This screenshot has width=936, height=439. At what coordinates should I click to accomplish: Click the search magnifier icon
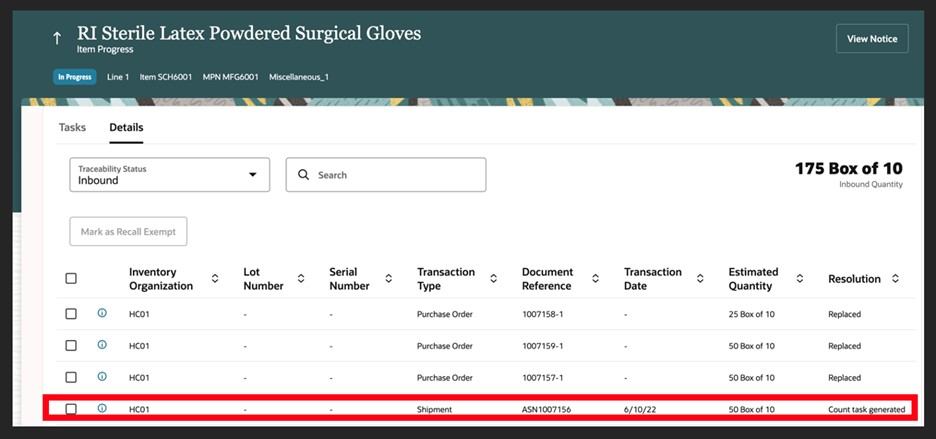pos(303,175)
